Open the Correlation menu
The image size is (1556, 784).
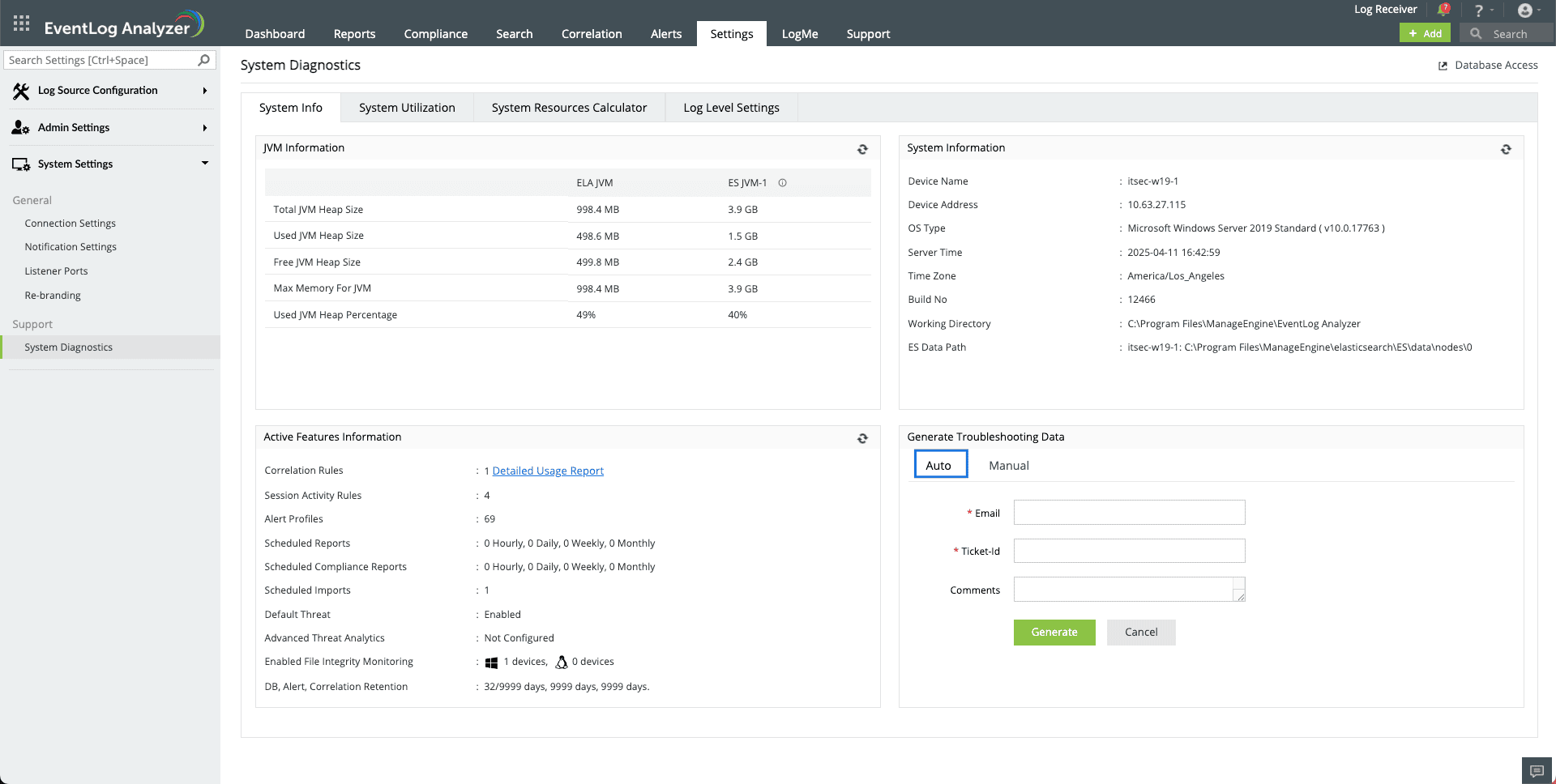[x=592, y=34]
